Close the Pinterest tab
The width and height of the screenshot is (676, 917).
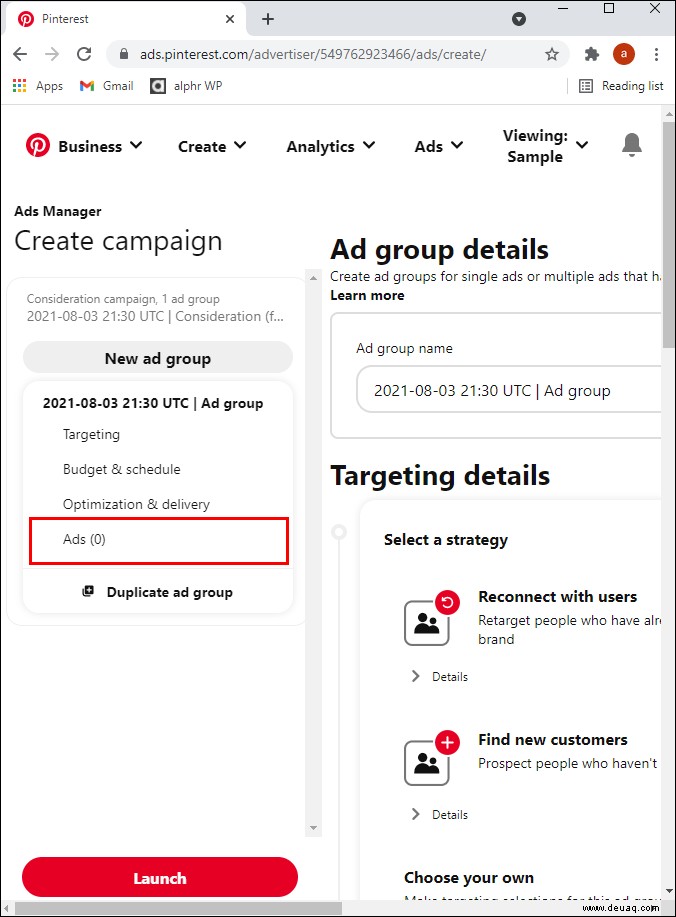click(x=230, y=19)
